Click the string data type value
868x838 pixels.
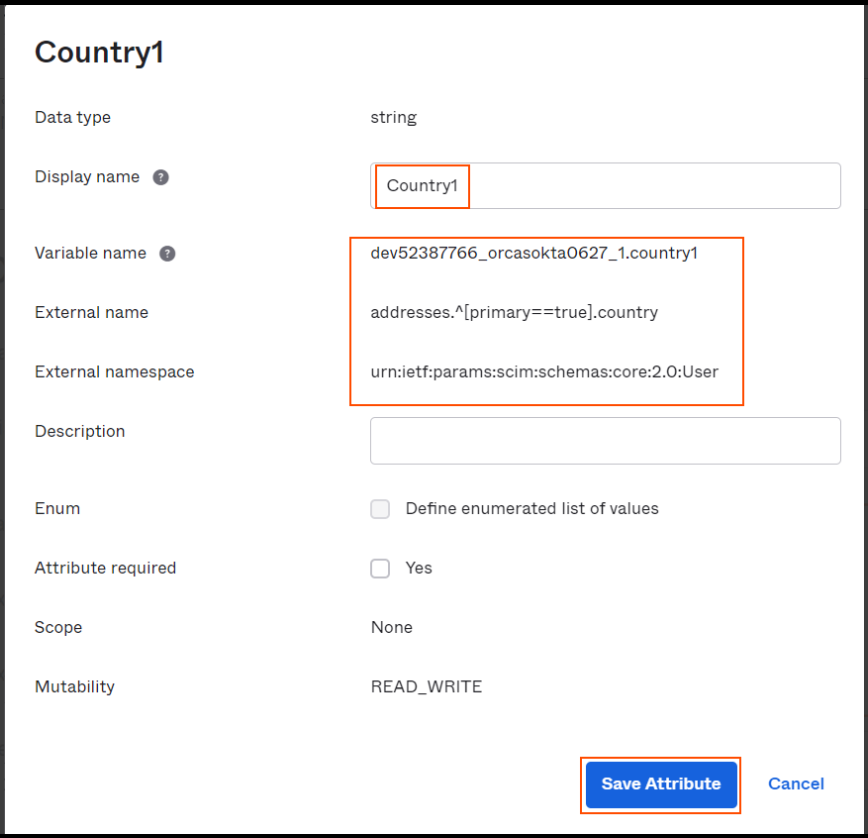point(393,117)
